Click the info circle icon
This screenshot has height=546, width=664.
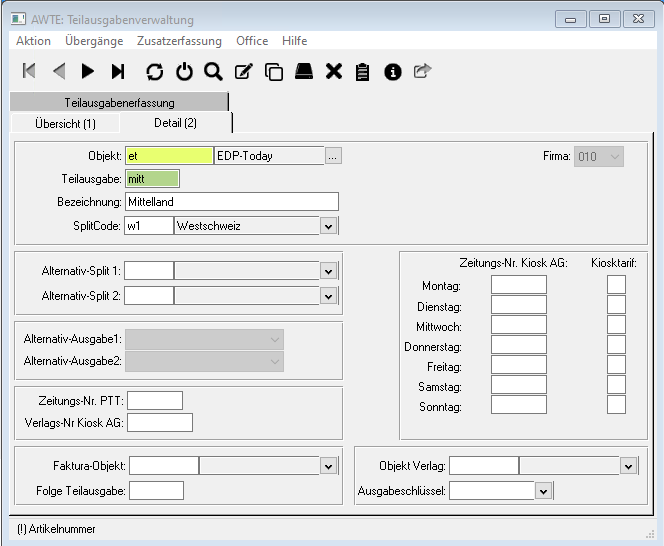(393, 71)
